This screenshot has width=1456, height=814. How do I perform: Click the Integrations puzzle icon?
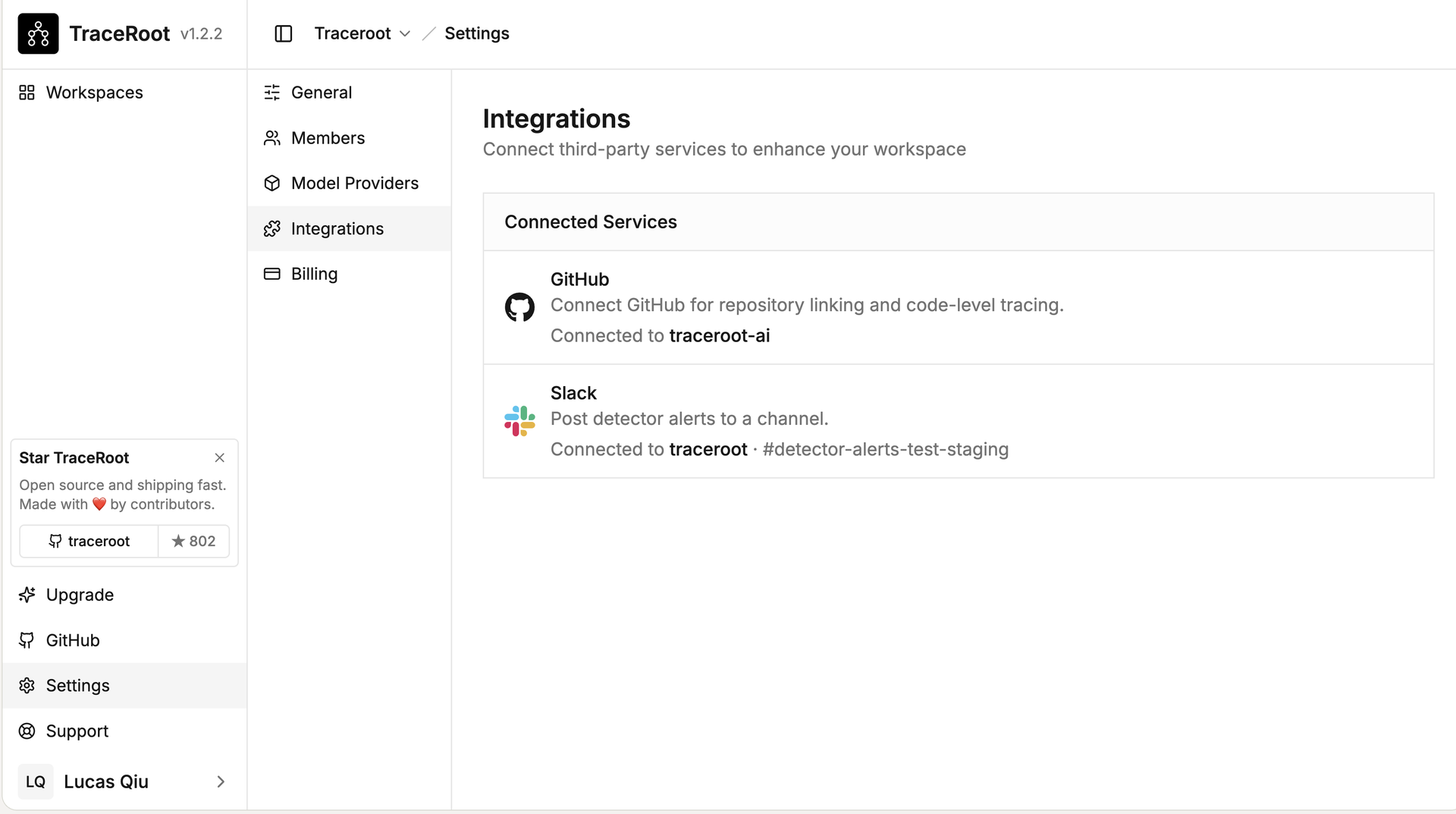(x=272, y=229)
